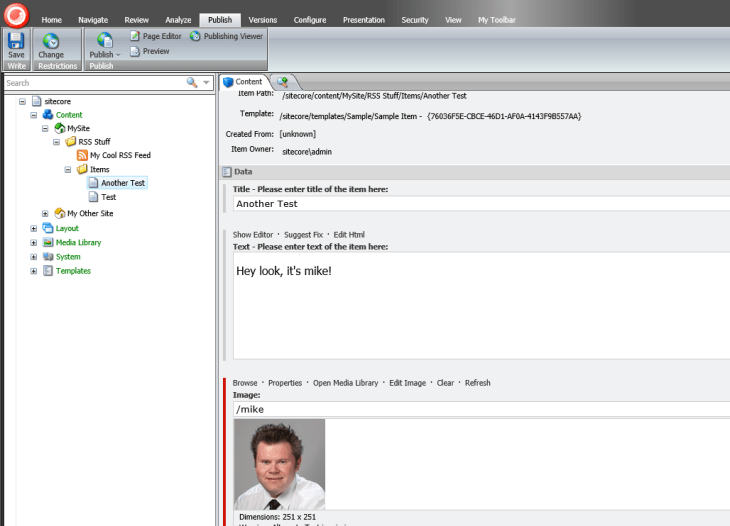Collapse the Data section header
This screenshot has width=730, height=526.
pos(227,172)
